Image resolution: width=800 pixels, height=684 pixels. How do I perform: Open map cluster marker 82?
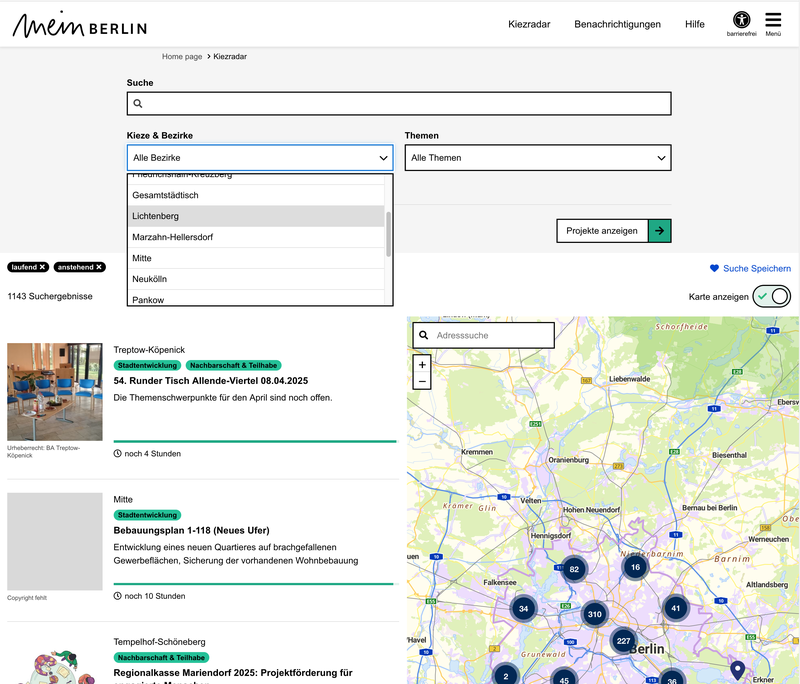click(574, 569)
